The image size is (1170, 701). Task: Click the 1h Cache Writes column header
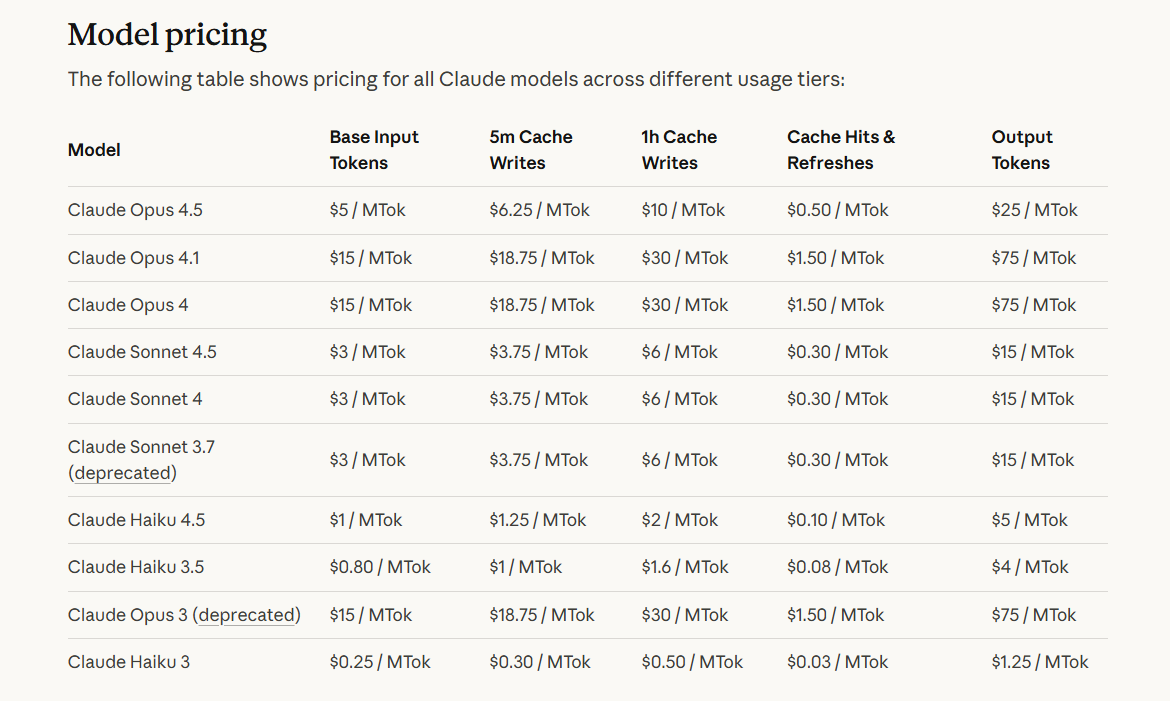pyautogui.click(x=679, y=150)
